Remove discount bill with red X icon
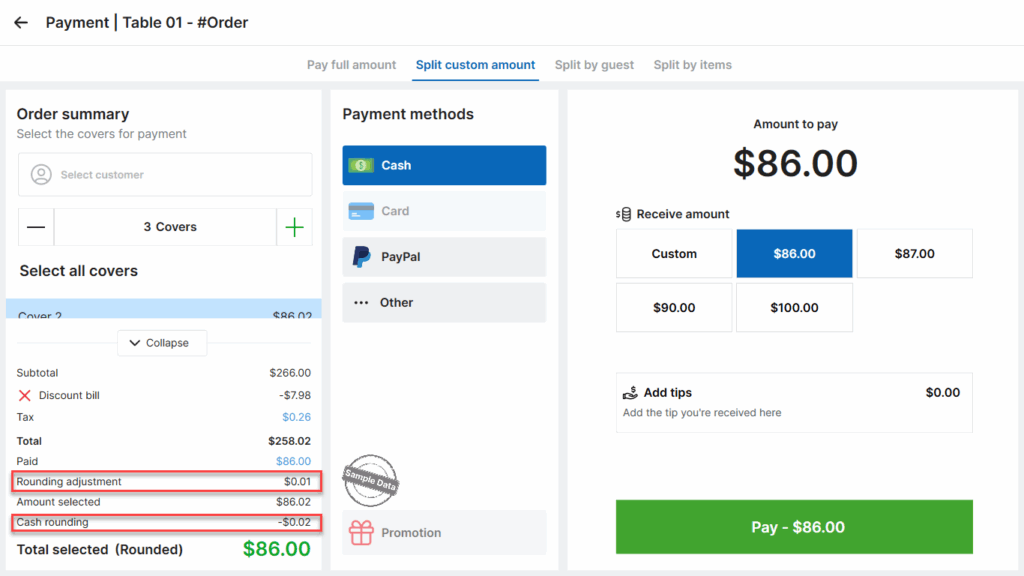Image resolution: width=1024 pixels, height=576 pixels. pyautogui.click(x=25, y=395)
